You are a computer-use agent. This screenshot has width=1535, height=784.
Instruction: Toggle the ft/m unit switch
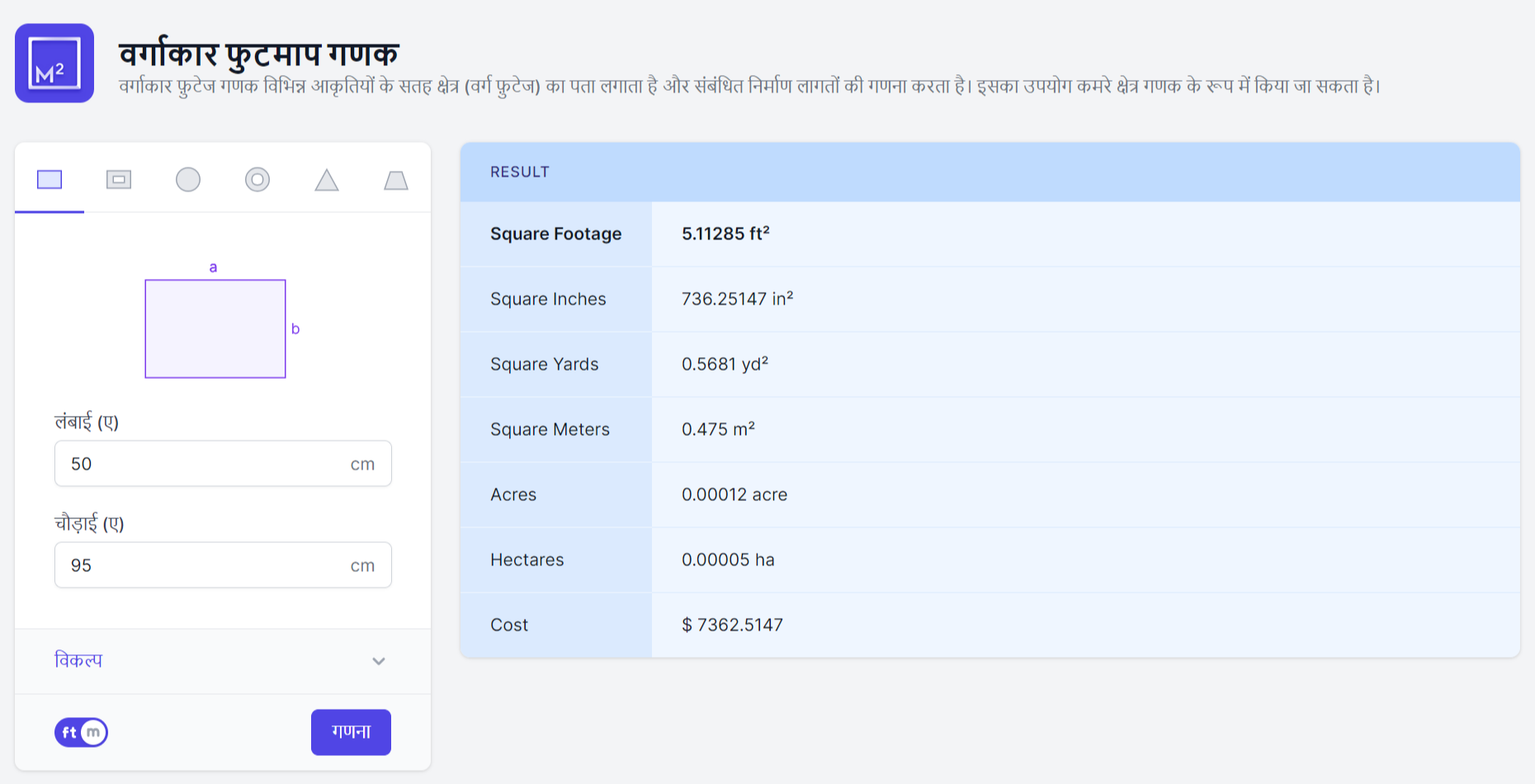[x=81, y=732]
